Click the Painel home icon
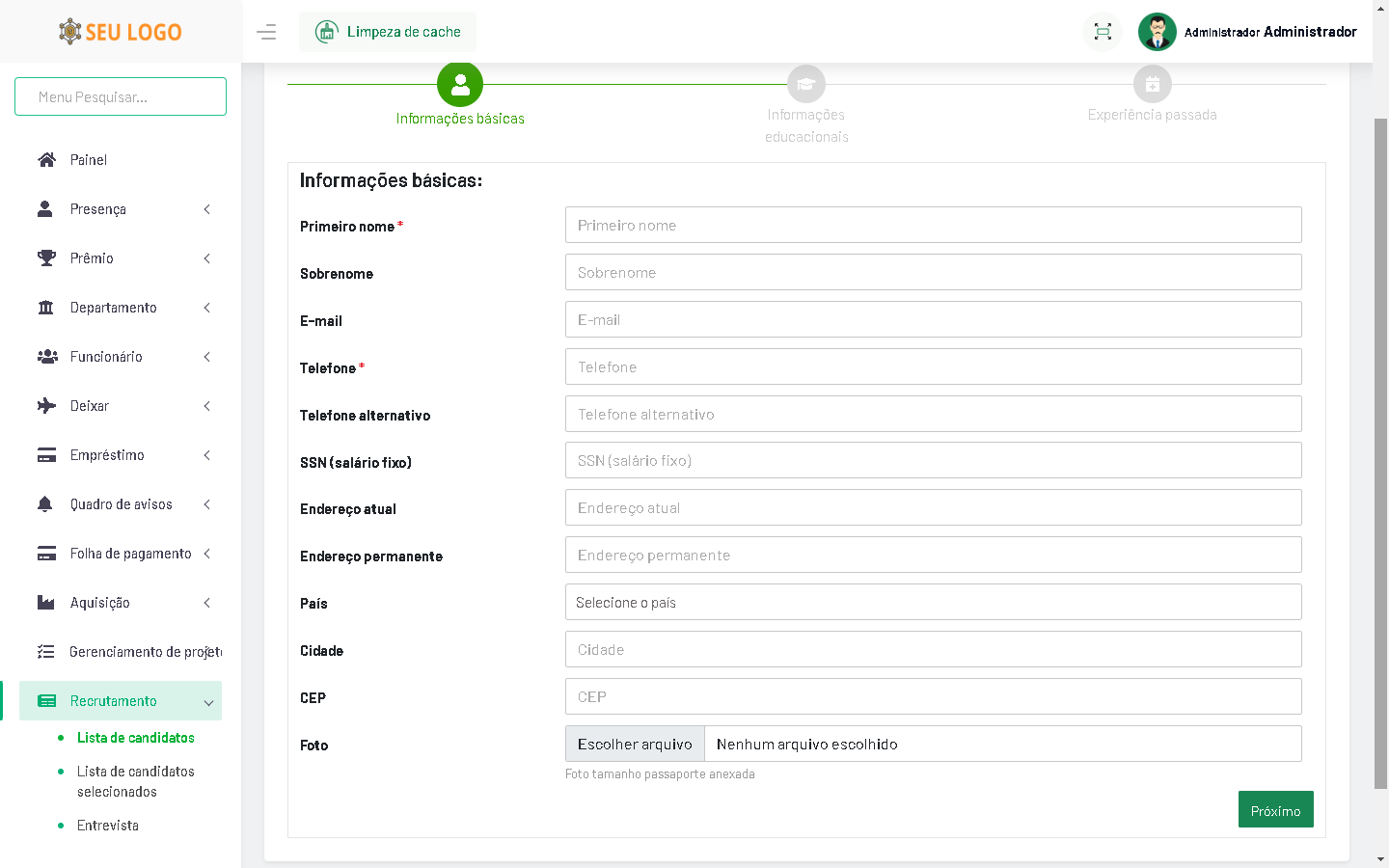 (x=46, y=160)
